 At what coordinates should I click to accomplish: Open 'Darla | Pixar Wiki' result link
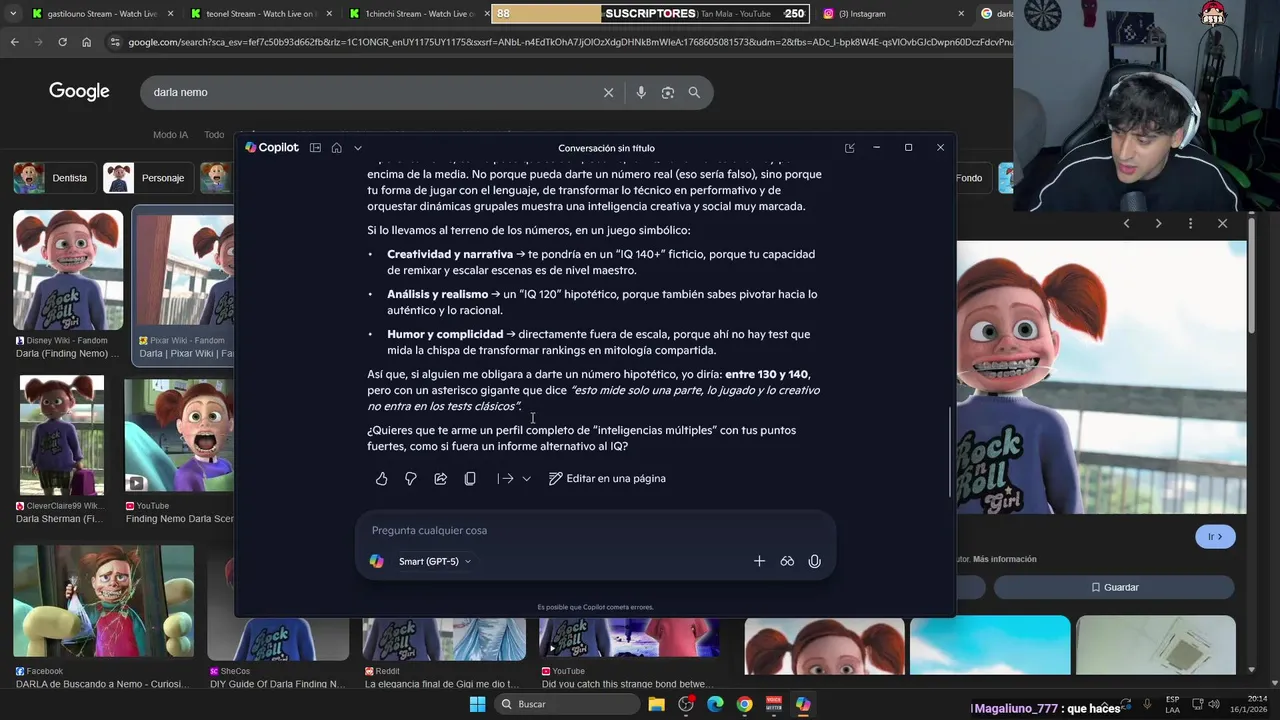point(187,353)
